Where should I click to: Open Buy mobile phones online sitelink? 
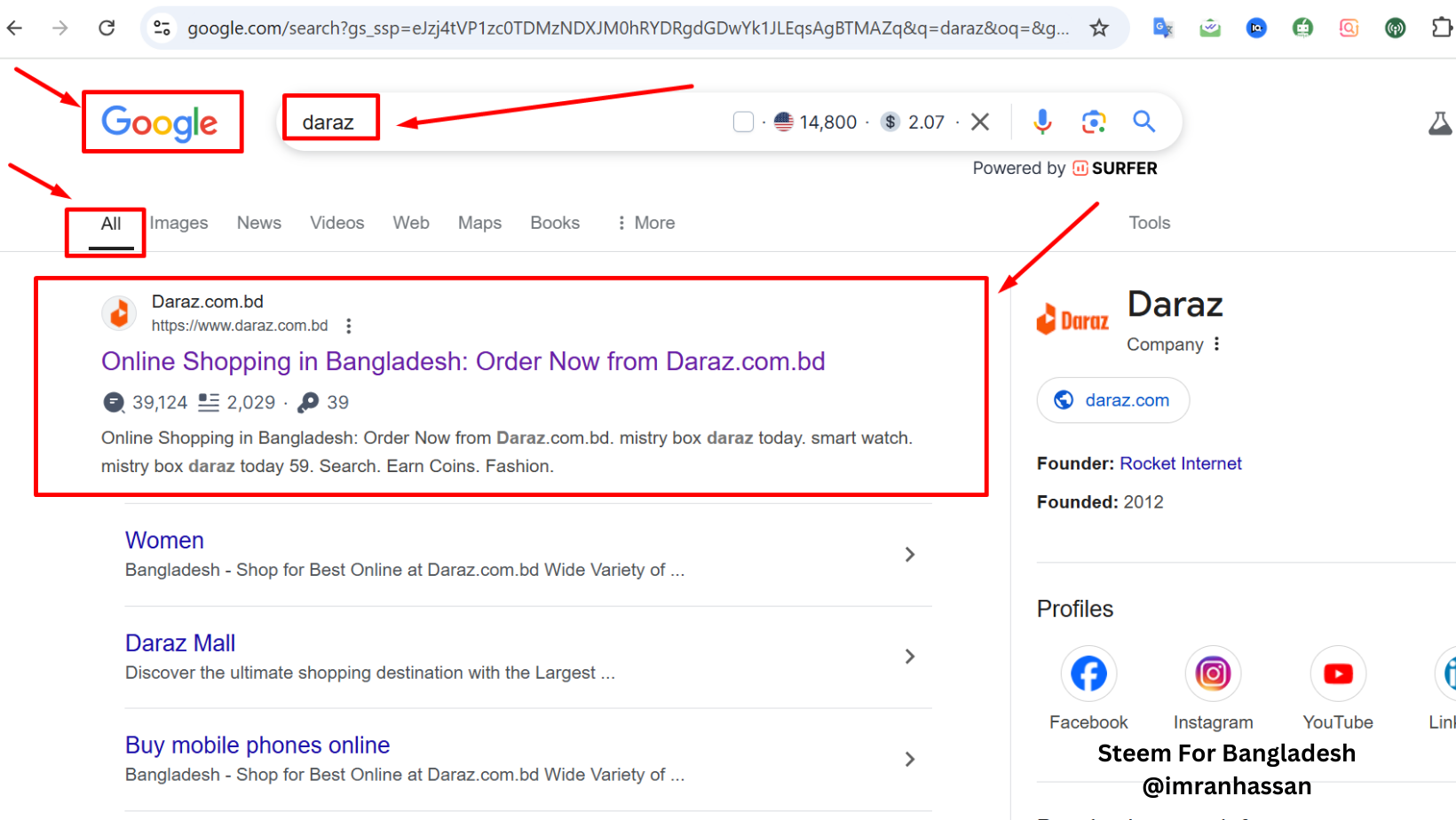(x=257, y=745)
